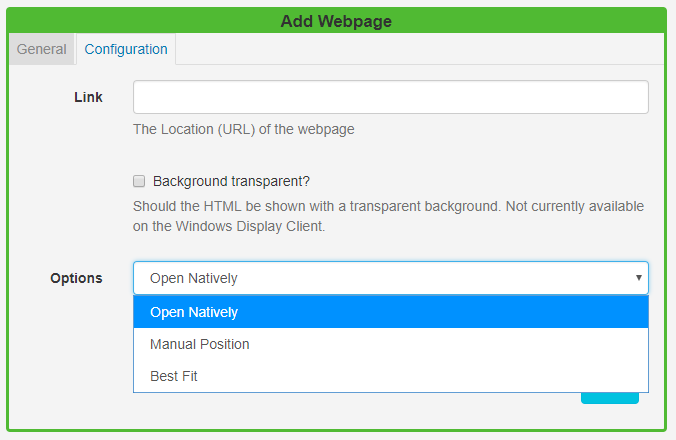
Task: Click the URL location help text
Action: (x=244, y=129)
